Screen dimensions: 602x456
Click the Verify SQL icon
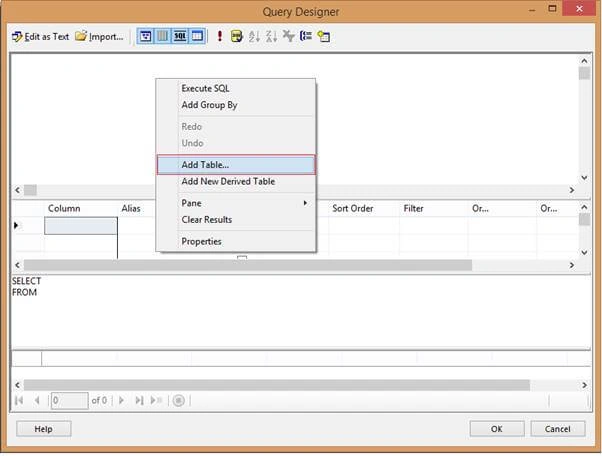(x=236, y=36)
